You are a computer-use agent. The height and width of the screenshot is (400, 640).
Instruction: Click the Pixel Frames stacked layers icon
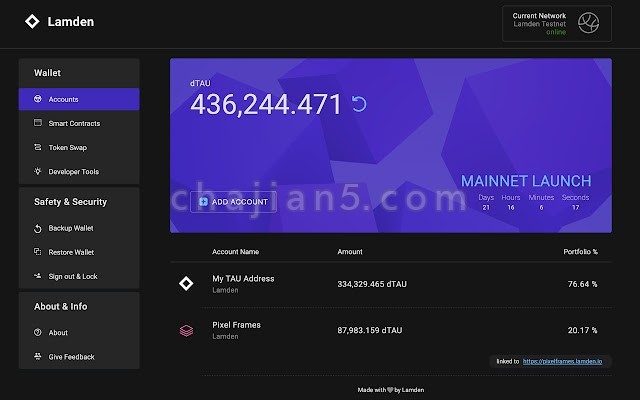point(186,330)
